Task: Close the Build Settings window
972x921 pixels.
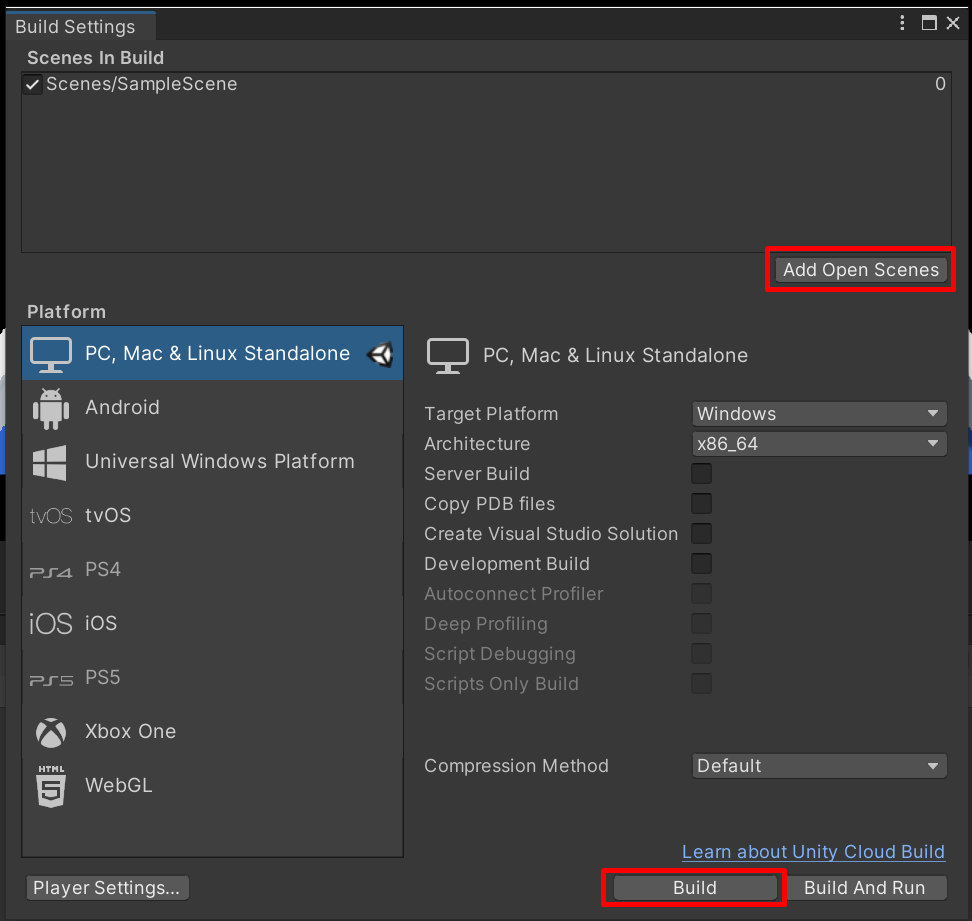Action: tap(953, 23)
